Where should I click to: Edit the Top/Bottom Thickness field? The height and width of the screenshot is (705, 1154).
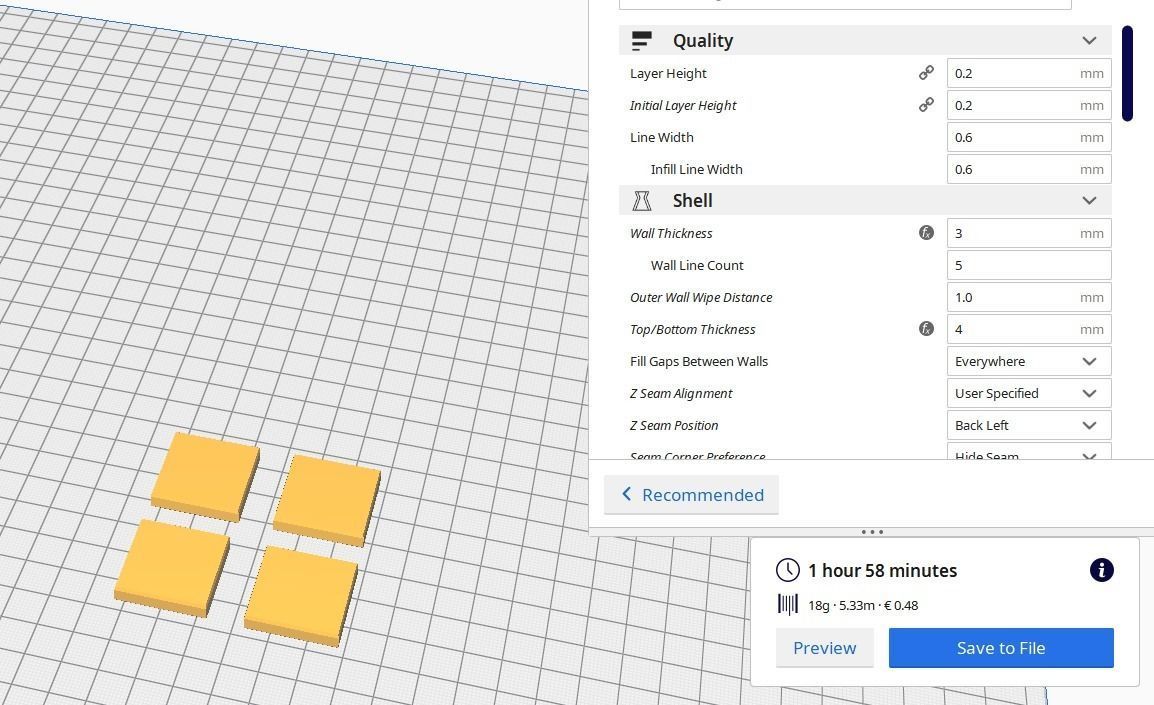[1028, 329]
